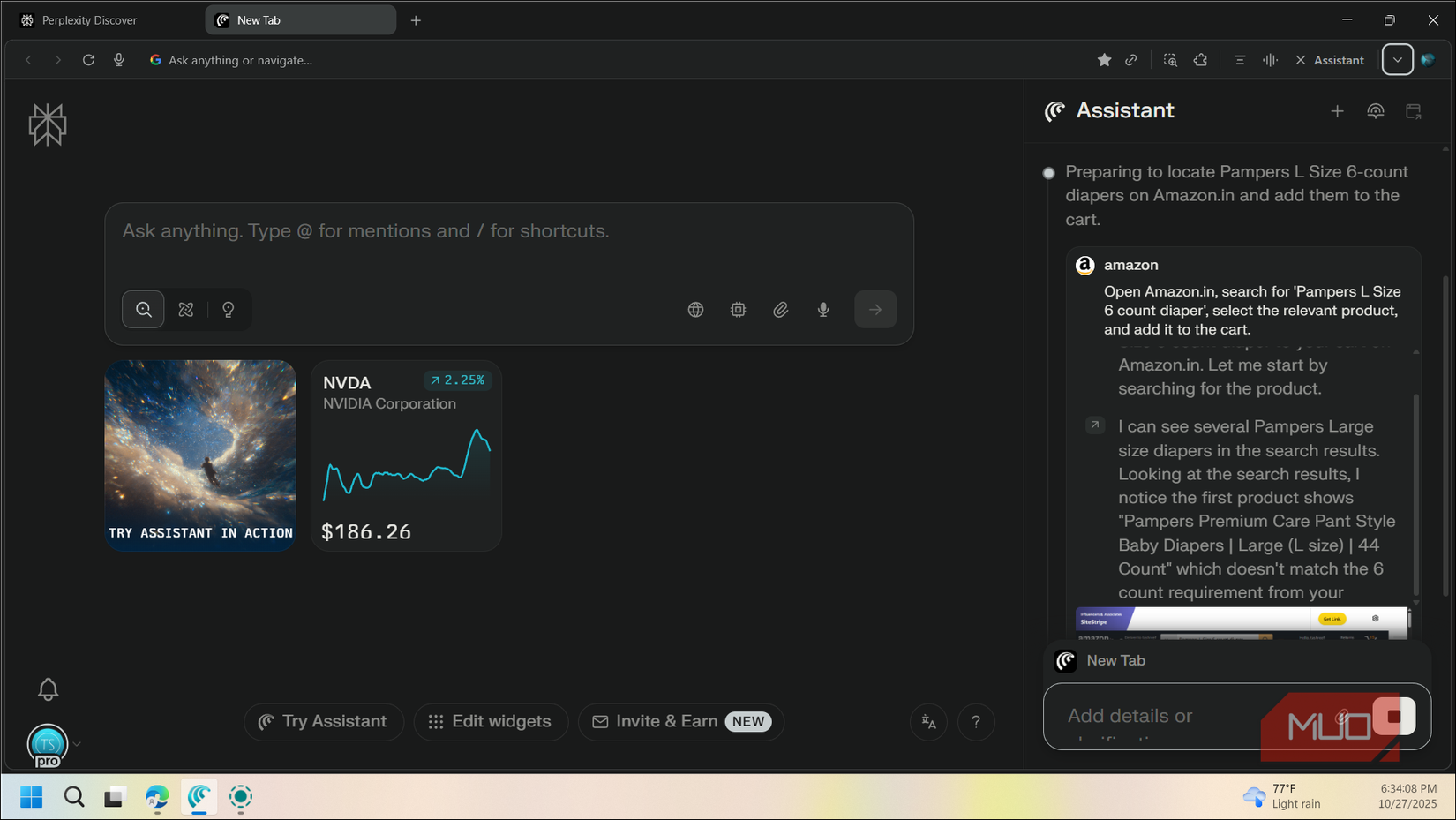Click the Assistant steps inner scrollbar

coord(1416,494)
